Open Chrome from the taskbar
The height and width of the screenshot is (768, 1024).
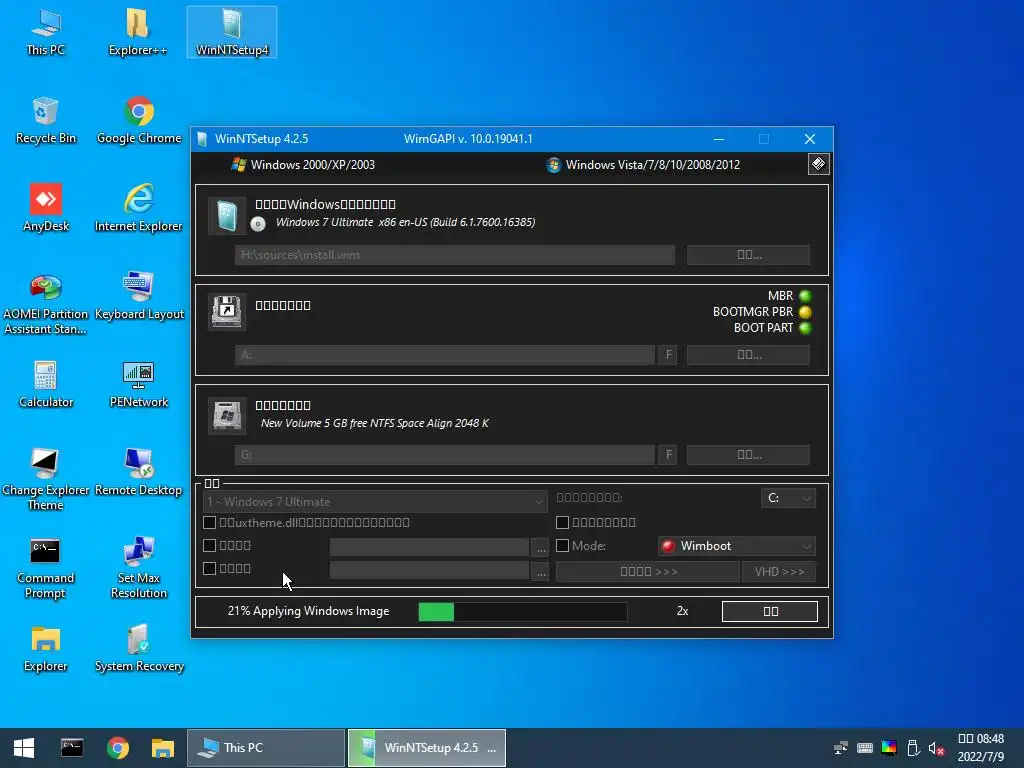tap(118, 748)
